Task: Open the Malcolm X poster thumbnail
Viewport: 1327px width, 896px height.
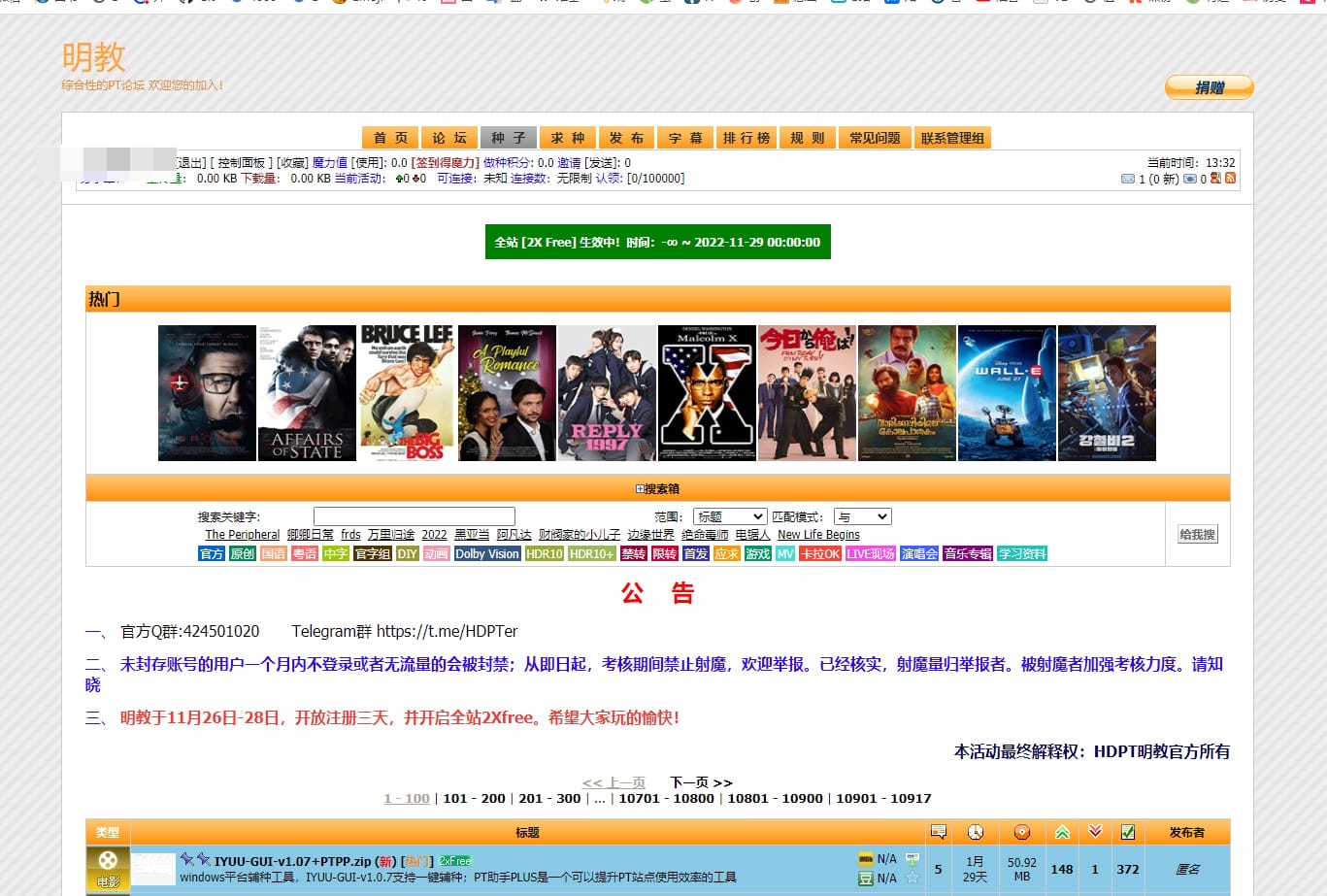Action: [707, 393]
